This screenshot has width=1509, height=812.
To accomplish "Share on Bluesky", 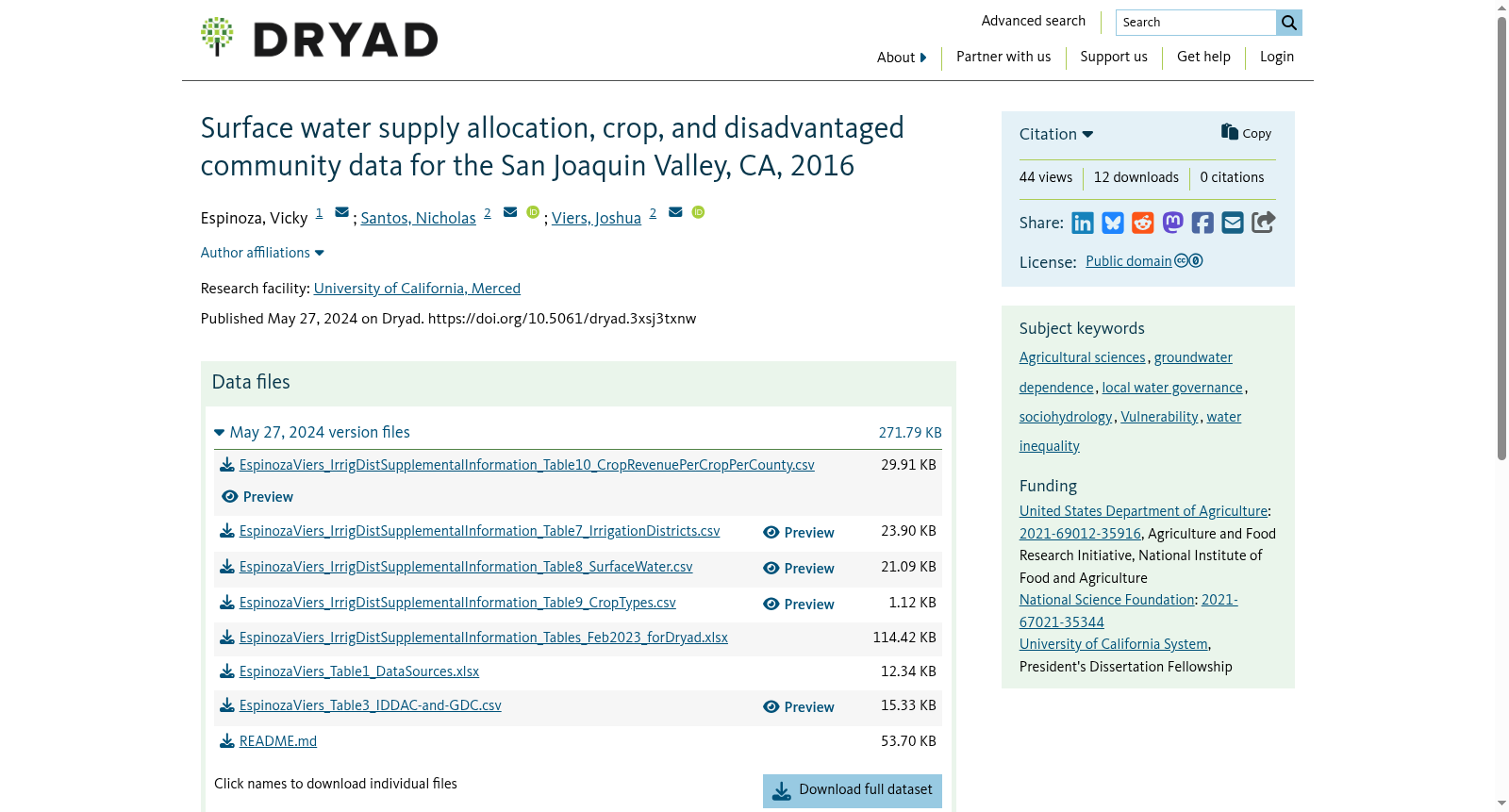I will pyautogui.click(x=1113, y=223).
